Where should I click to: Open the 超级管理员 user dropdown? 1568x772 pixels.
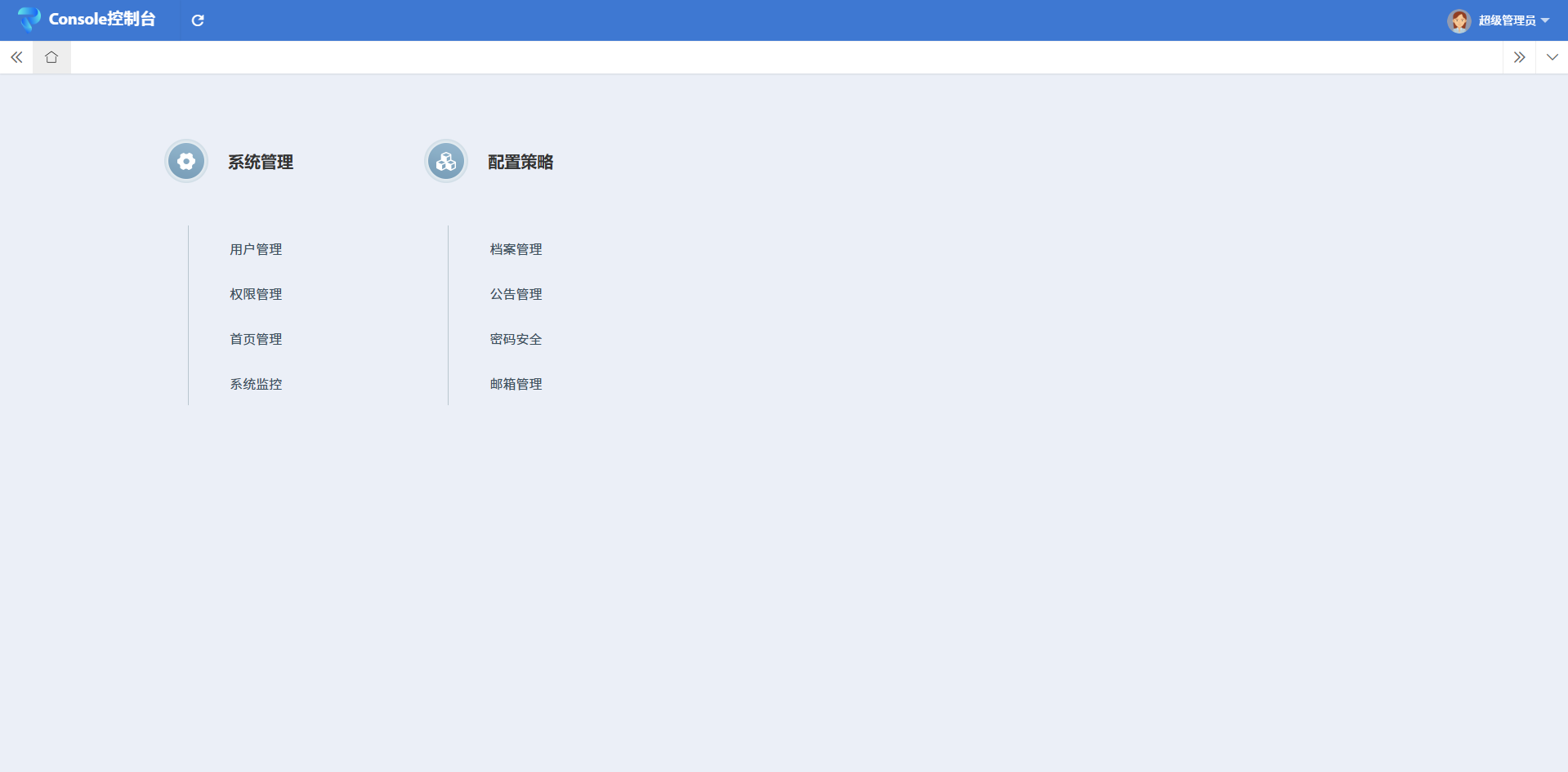pyautogui.click(x=1514, y=20)
